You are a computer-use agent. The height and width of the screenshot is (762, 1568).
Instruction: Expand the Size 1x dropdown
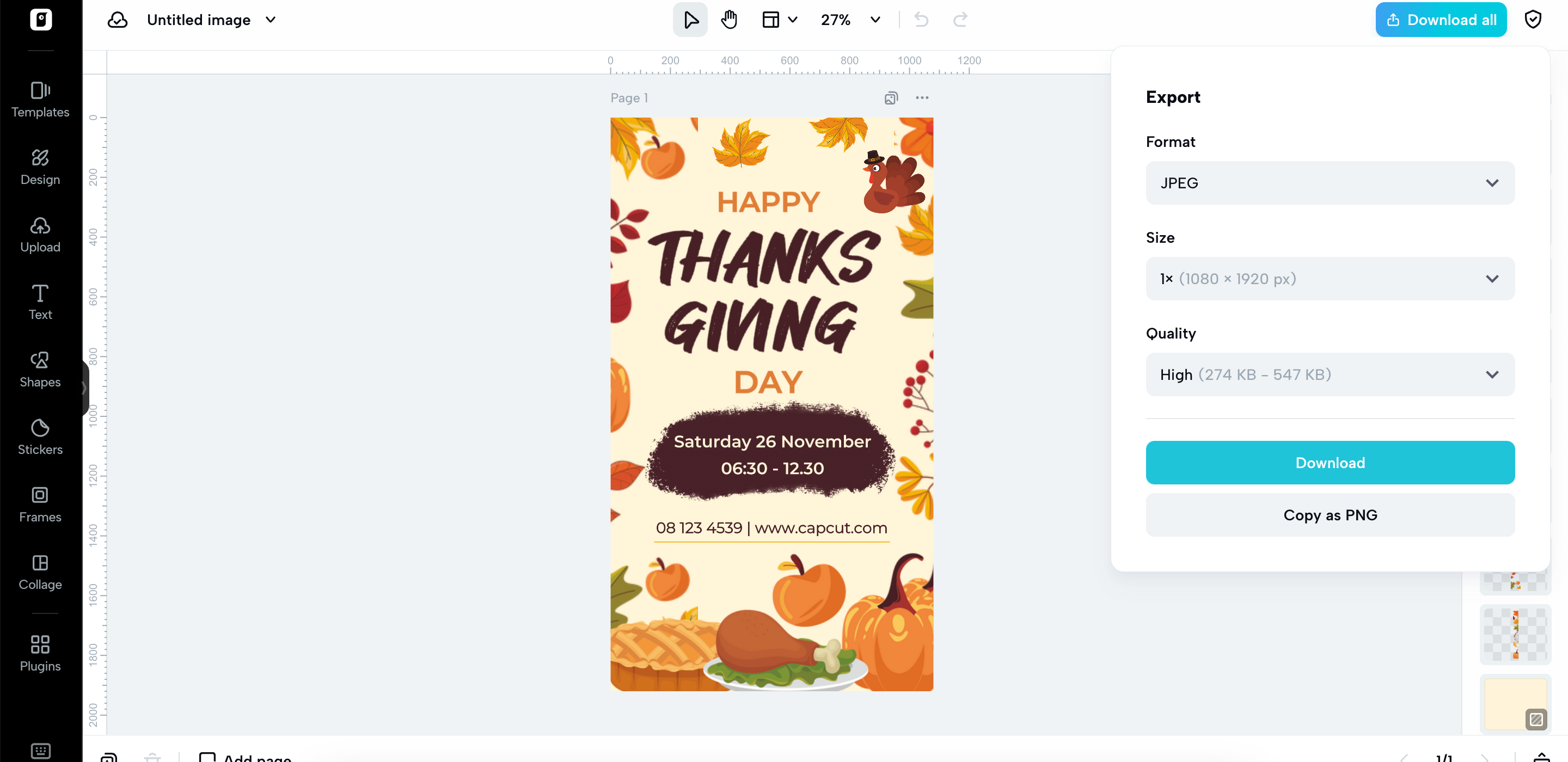pos(1330,279)
